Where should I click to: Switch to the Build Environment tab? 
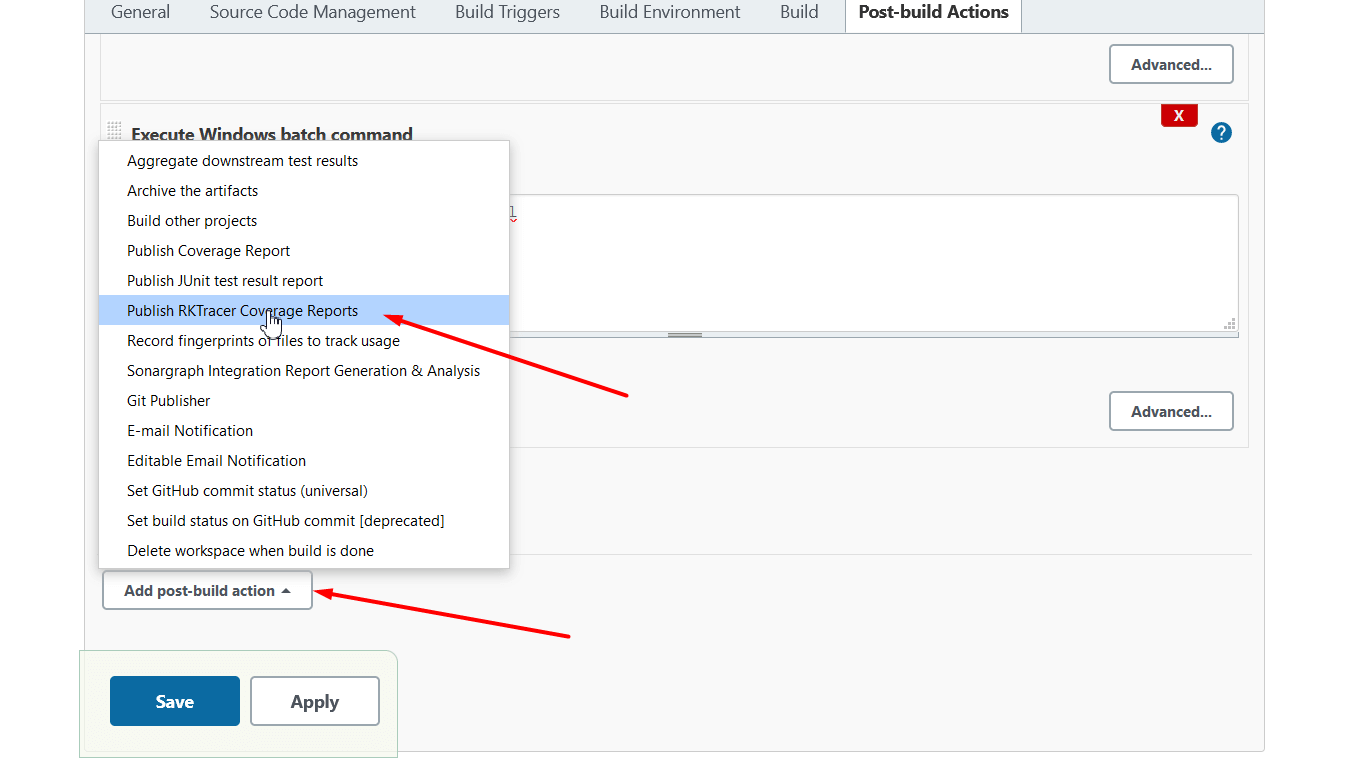[669, 12]
